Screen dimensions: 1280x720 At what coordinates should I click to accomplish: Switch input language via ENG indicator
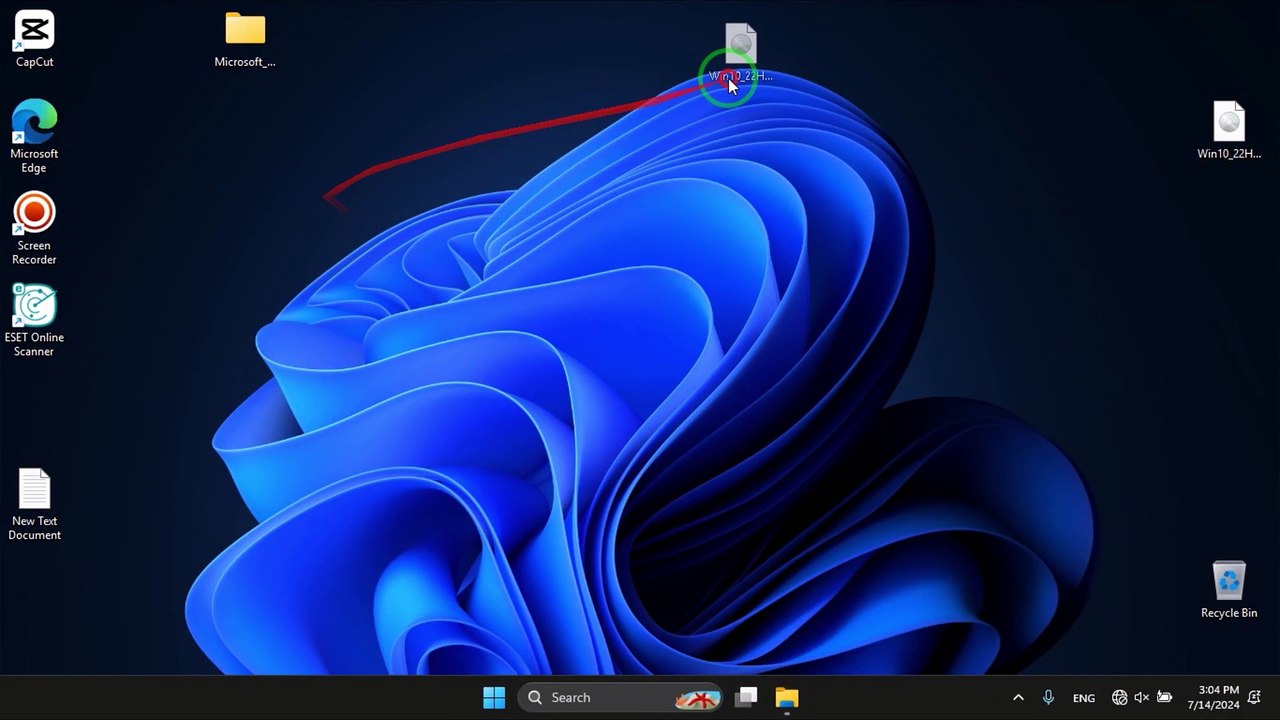coord(1084,698)
